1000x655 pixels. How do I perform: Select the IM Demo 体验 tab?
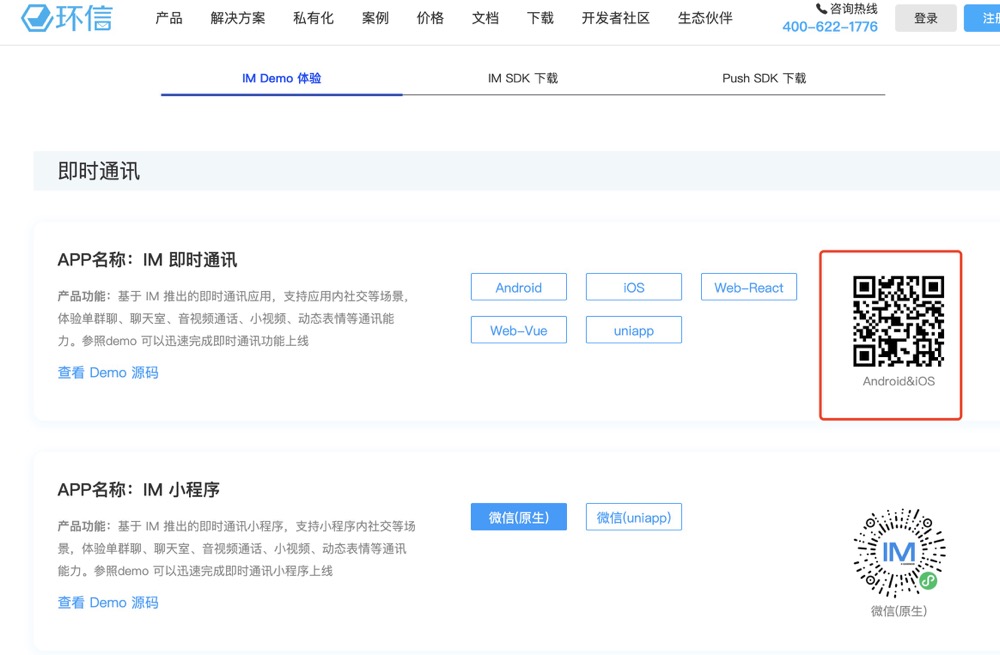point(281,78)
